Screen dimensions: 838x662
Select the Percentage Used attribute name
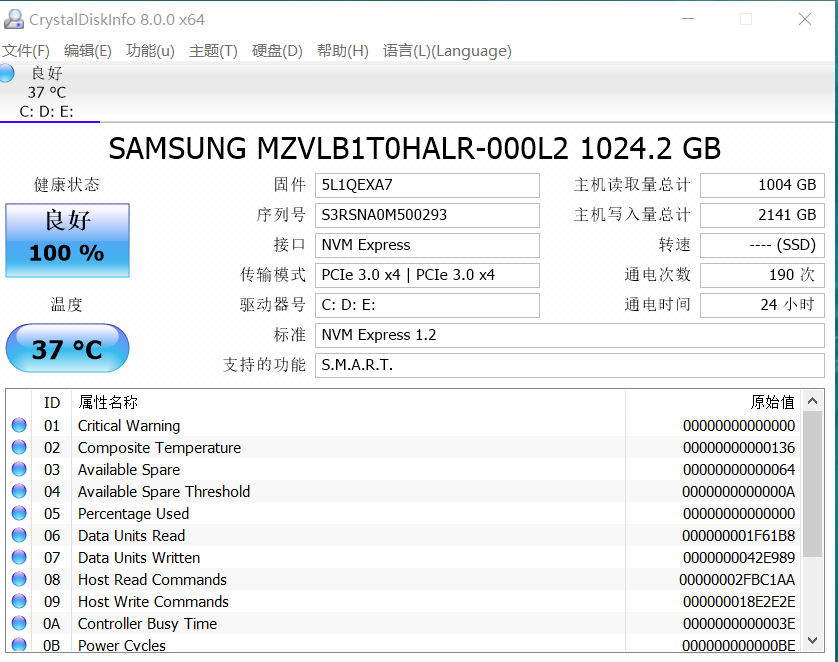coord(133,513)
